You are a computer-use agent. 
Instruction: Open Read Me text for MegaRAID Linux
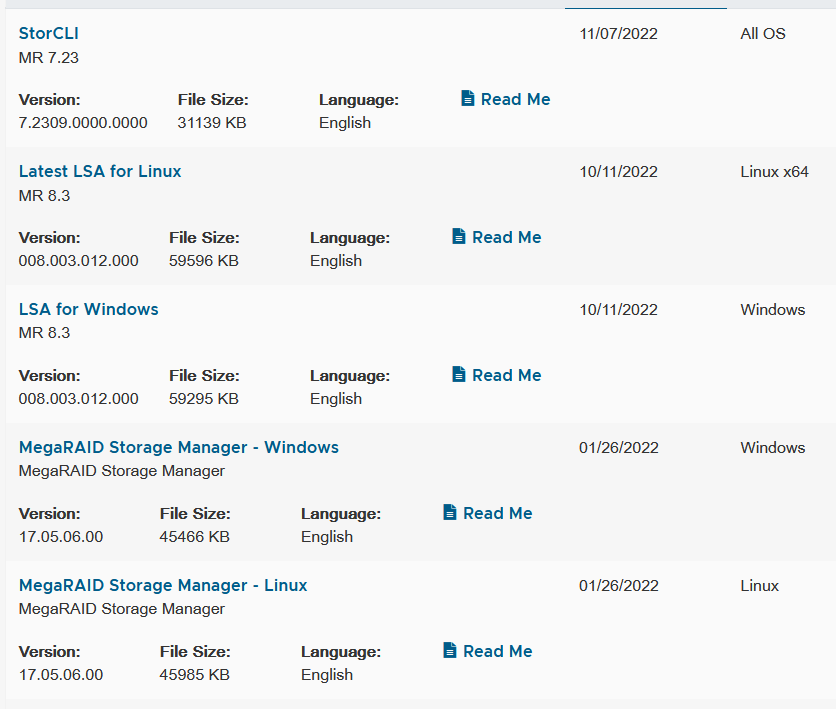click(497, 651)
